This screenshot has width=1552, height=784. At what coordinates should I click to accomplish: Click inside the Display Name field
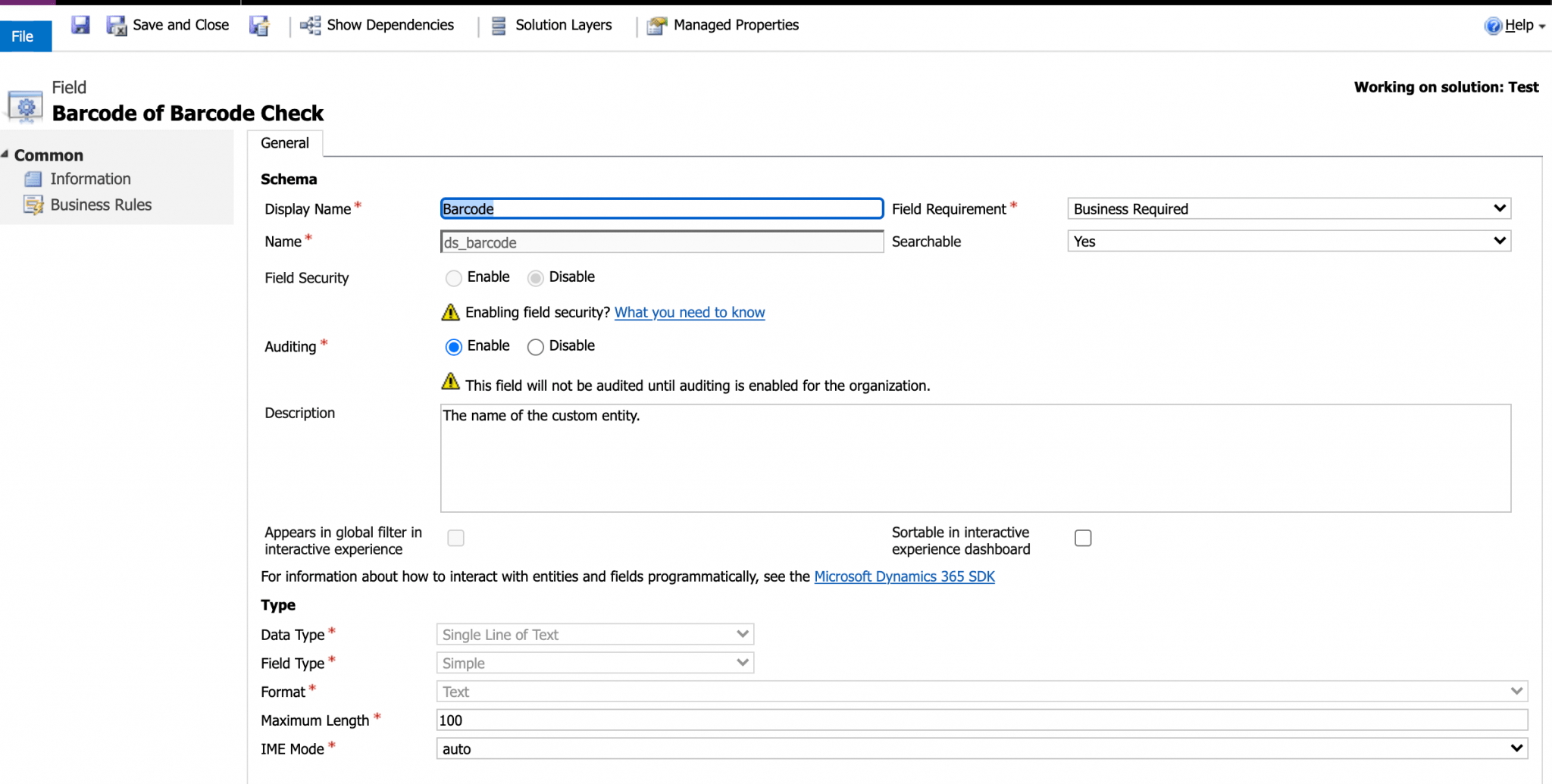pyautogui.click(x=659, y=208)
